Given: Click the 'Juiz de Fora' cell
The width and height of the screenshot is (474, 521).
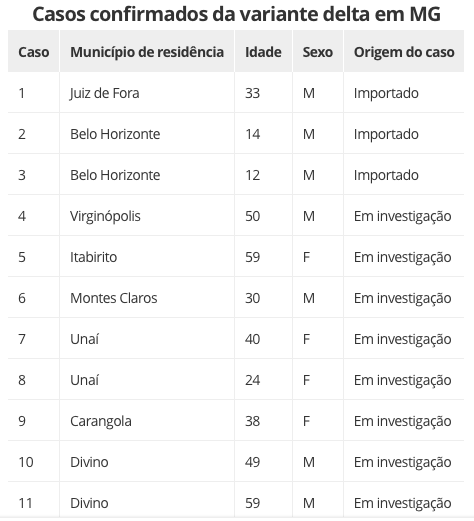Looking at the screenshot, I should pyautogui.click(x=105, y=93).
